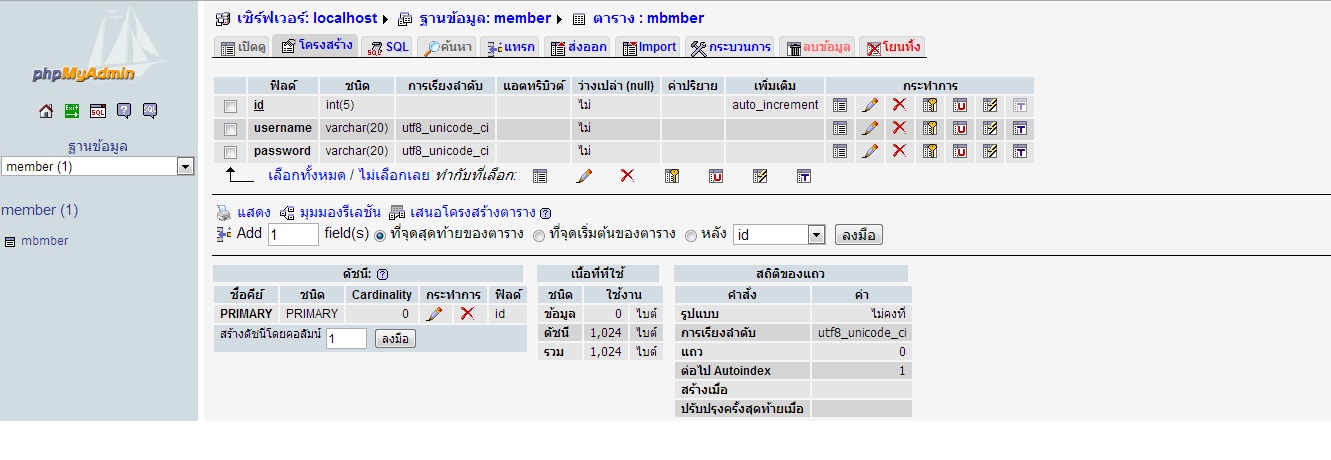Click the โยนทิ้ง drop table tab
The image size is (1331, 460).
[x=893, y=47]
